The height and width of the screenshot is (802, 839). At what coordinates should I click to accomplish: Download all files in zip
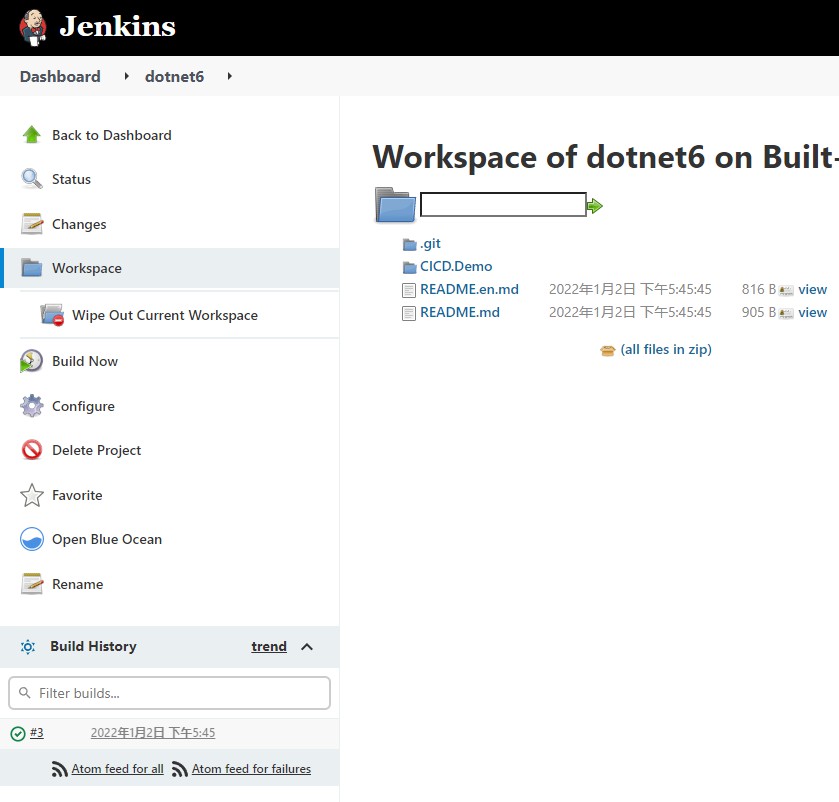pos(665,350)
